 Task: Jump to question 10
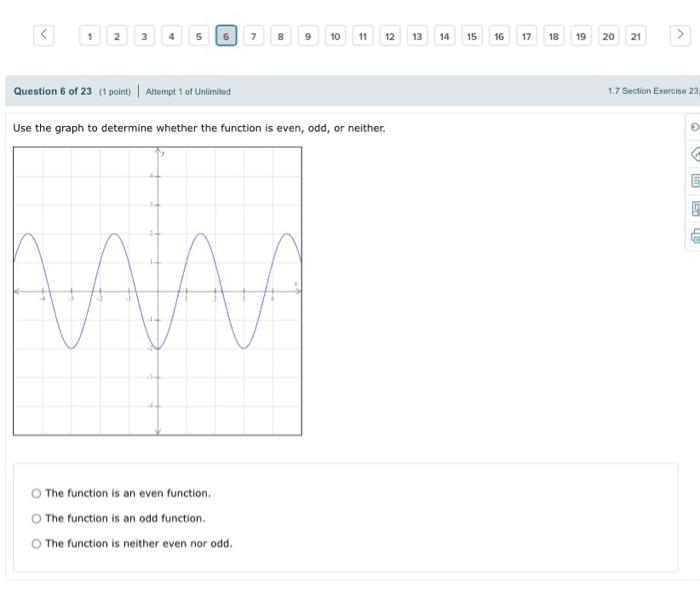[335, 36]
